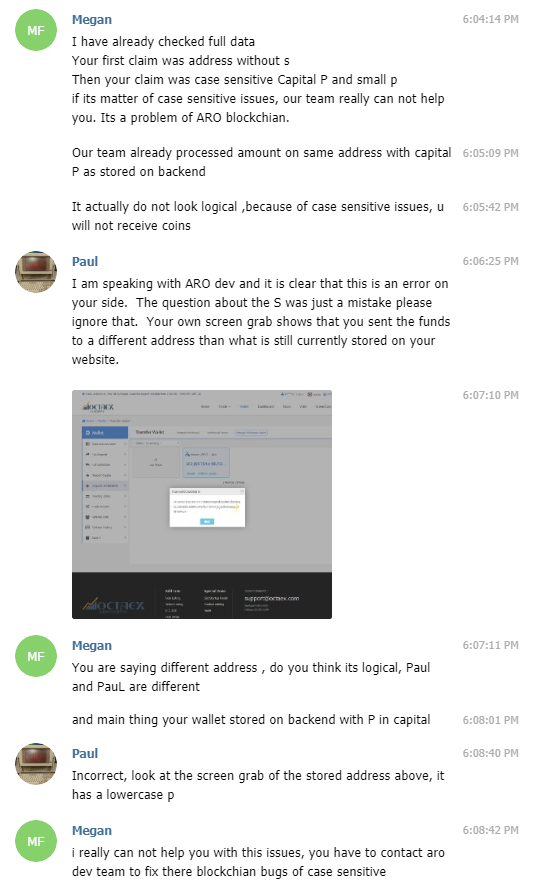
Task: Select message 'I am speaking with ARO dev'
Action: [x=261, y=321]
